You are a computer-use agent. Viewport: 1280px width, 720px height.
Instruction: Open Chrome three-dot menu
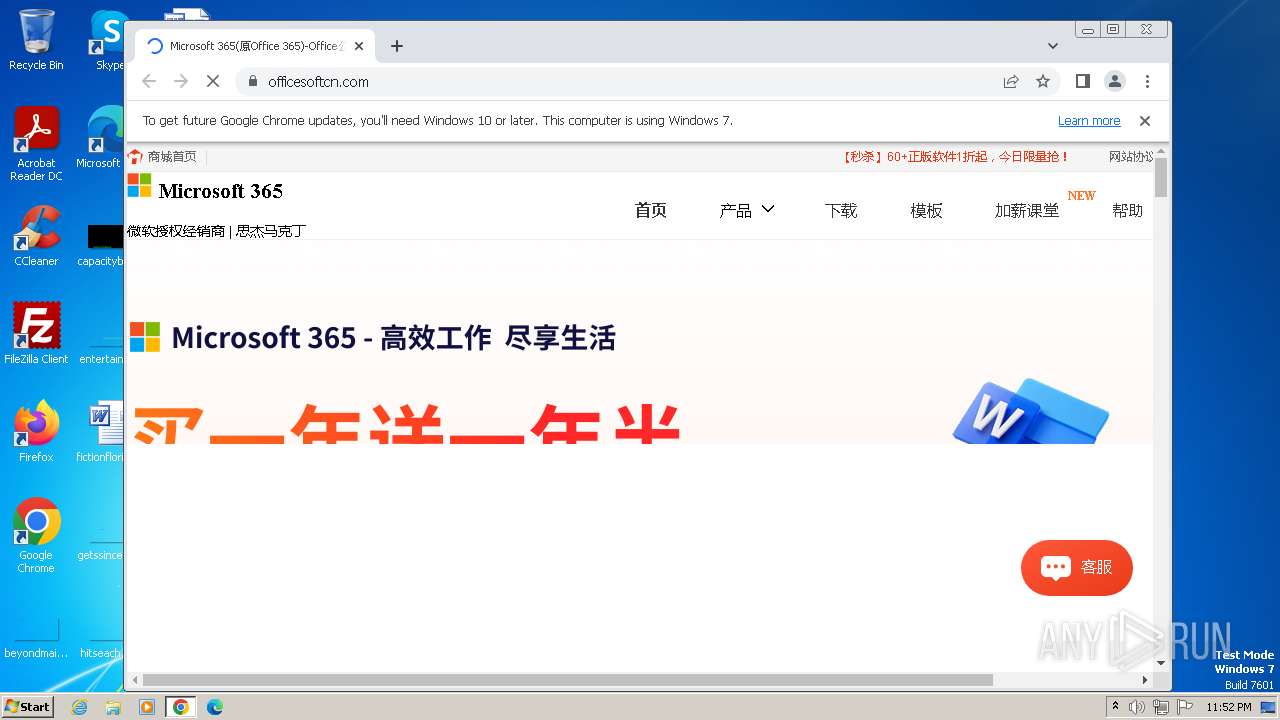[1147, 81]
